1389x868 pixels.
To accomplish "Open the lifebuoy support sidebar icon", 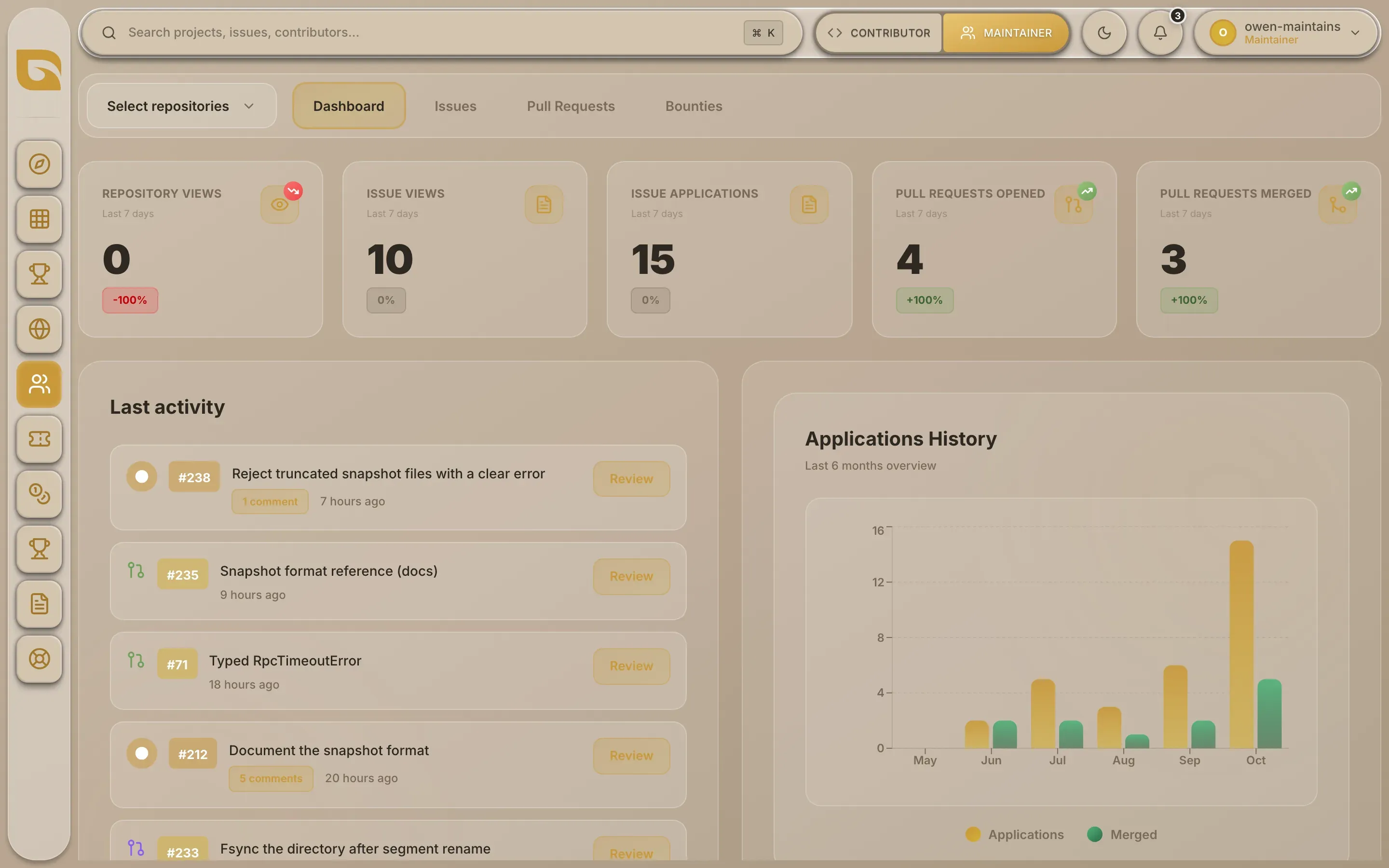I will click(39, 658).
